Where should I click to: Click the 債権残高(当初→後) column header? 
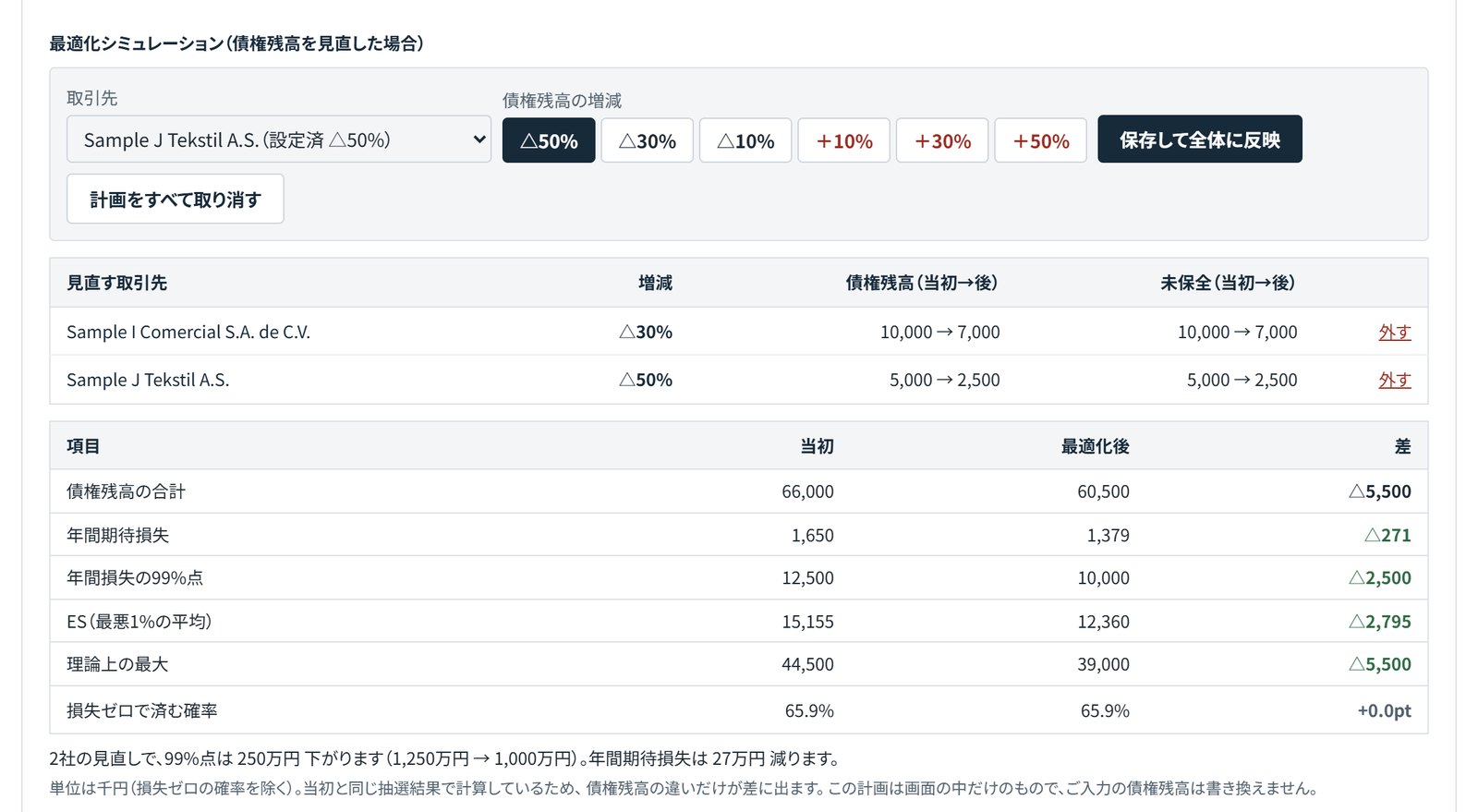[x=922, y=283]
